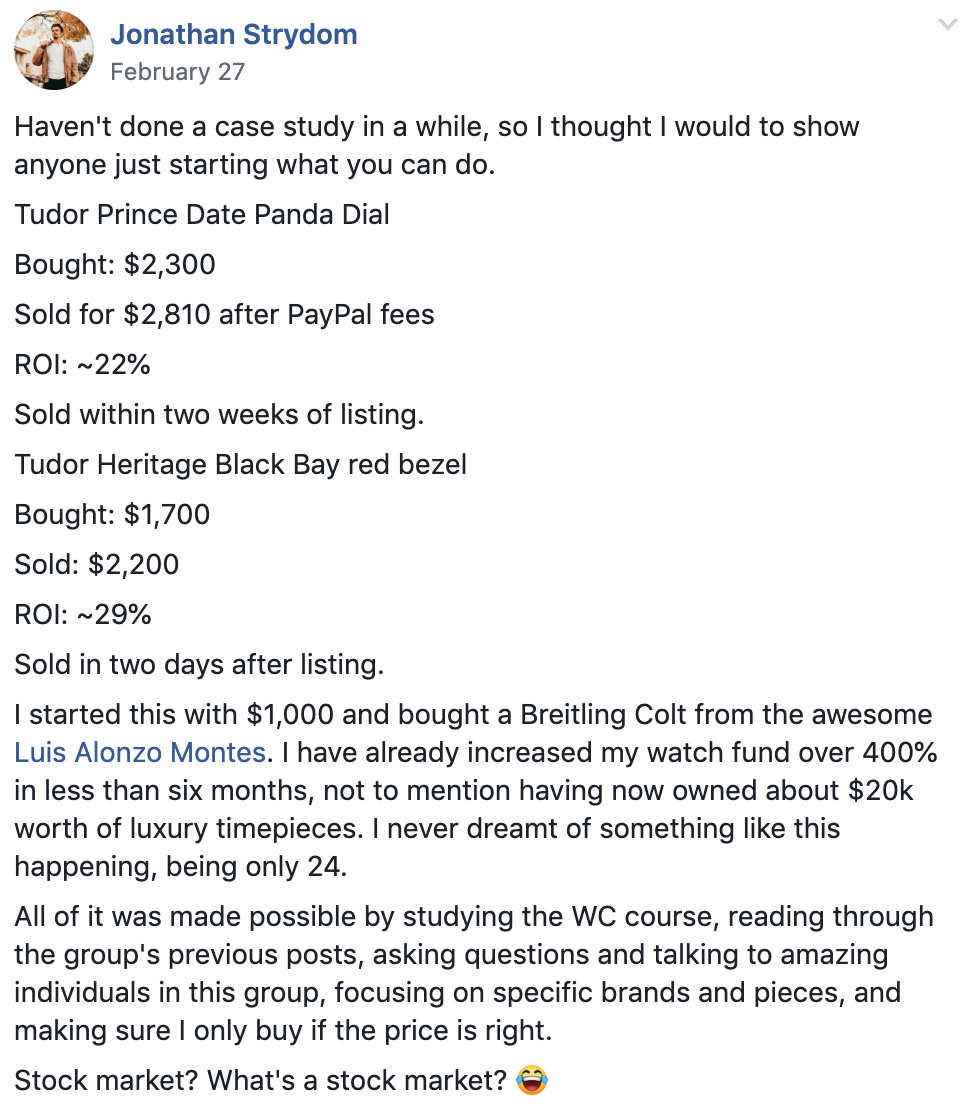Select the 'Tudor Prince Date Panda Dial' line
Image resolution: width=978 pixels, height=1110 pixels.
[202, 214]
